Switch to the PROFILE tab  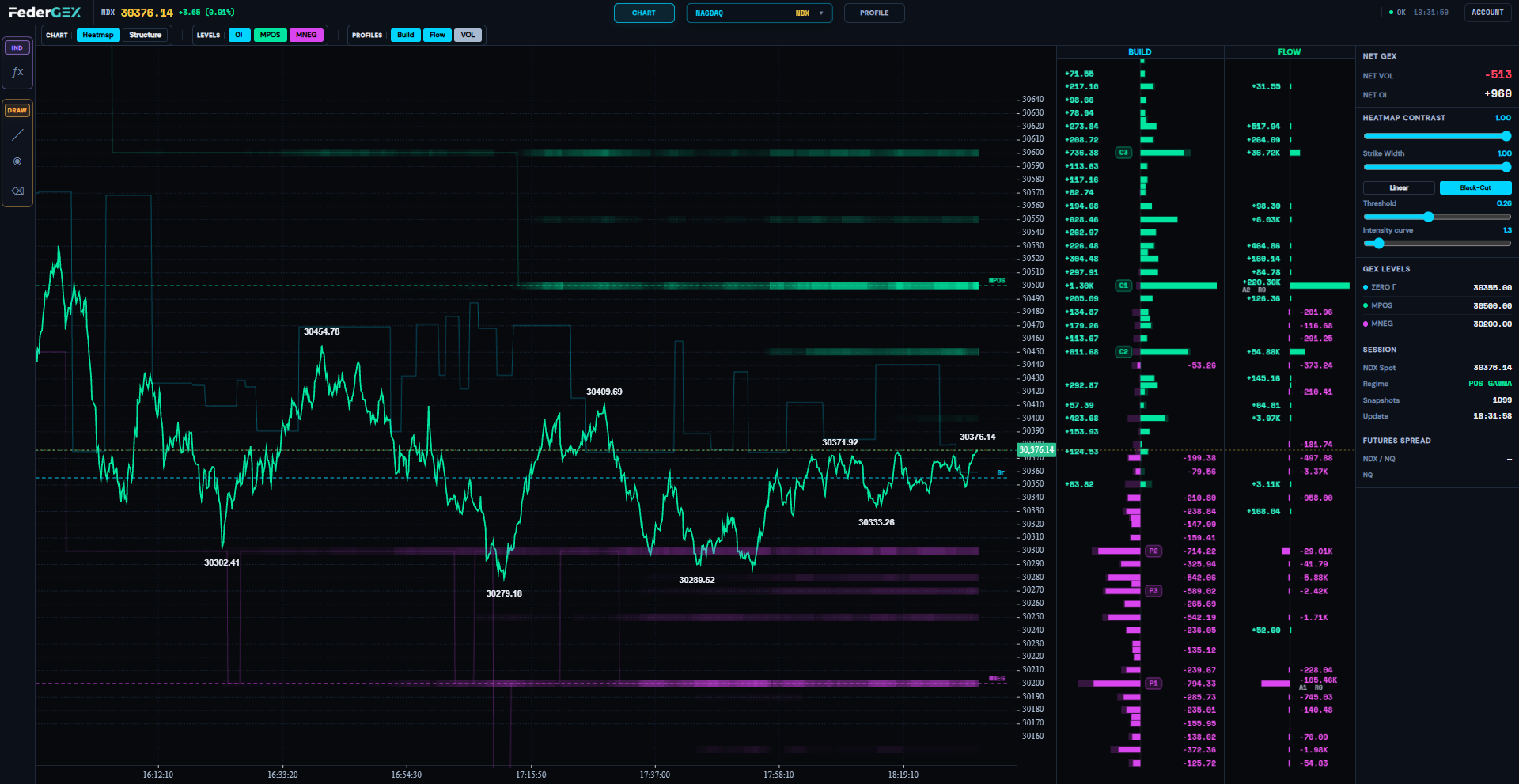(874, 13)
